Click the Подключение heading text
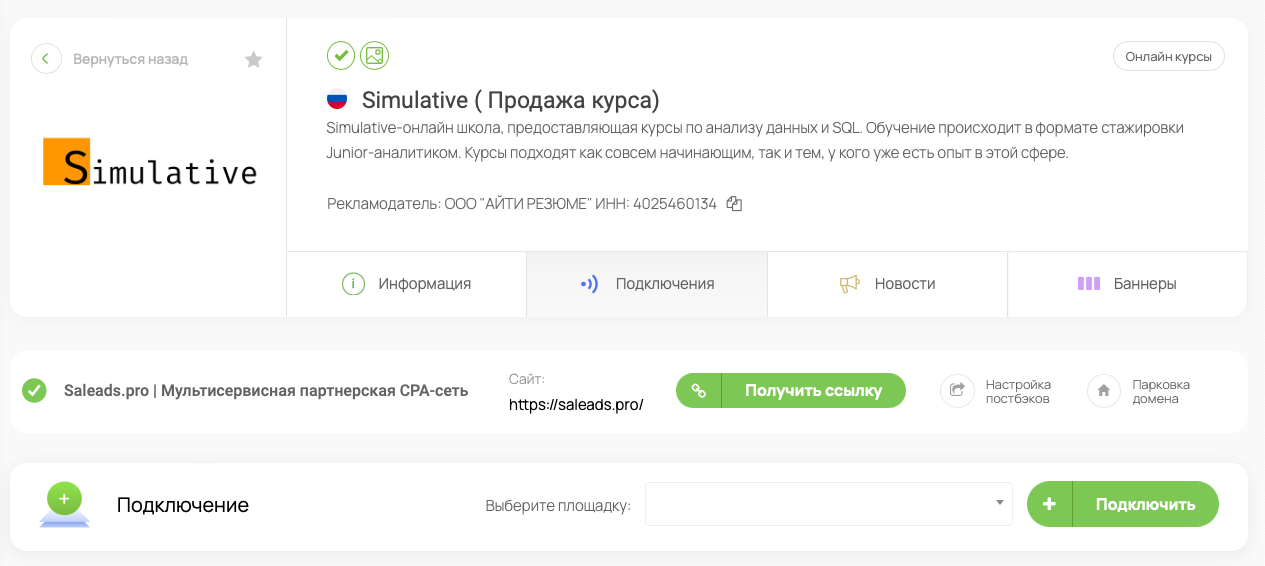 (183, 505)
